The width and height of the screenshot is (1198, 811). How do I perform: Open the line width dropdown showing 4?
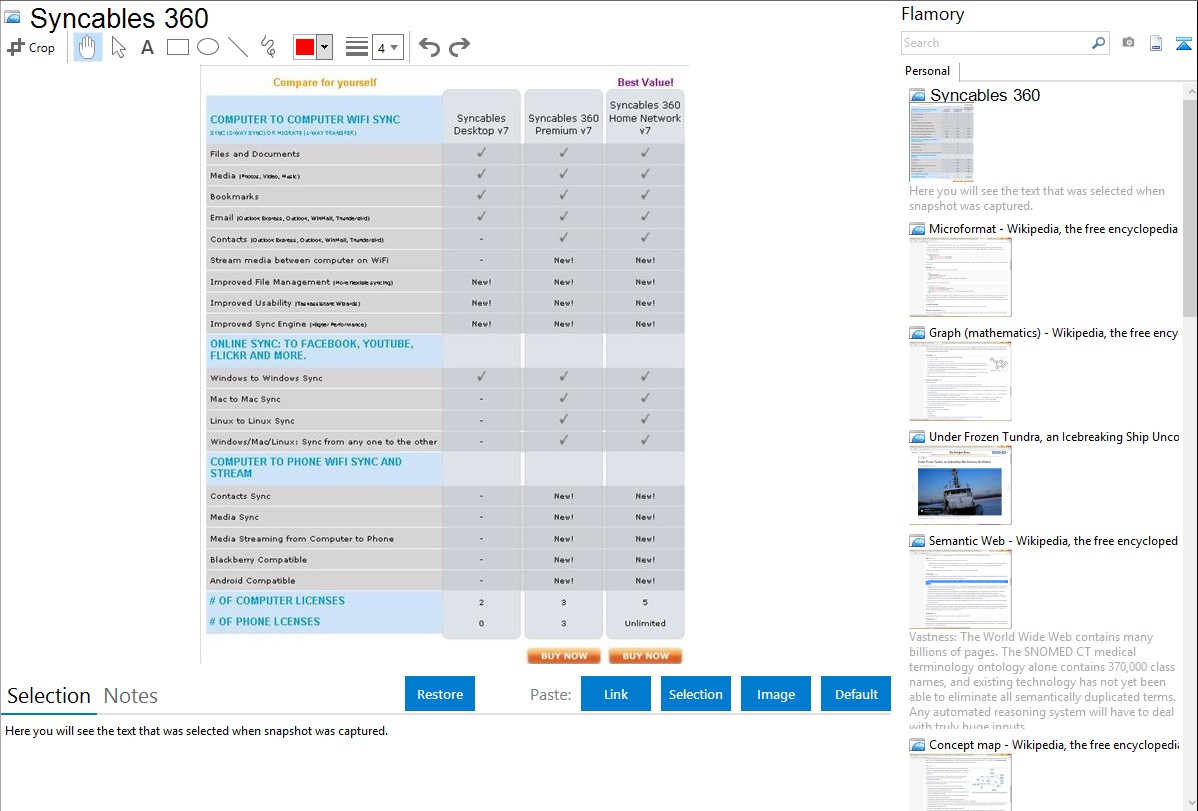tap(388, 47)
